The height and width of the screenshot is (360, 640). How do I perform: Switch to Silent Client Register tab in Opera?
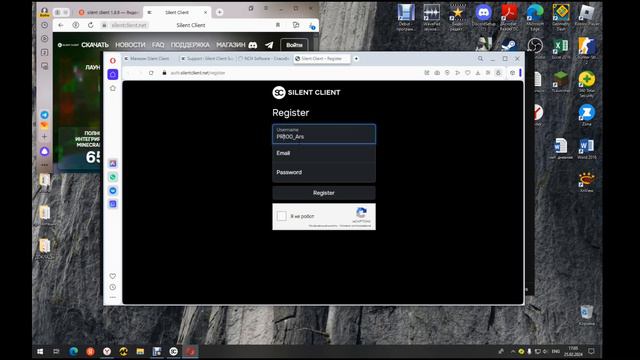click(321, 59)
